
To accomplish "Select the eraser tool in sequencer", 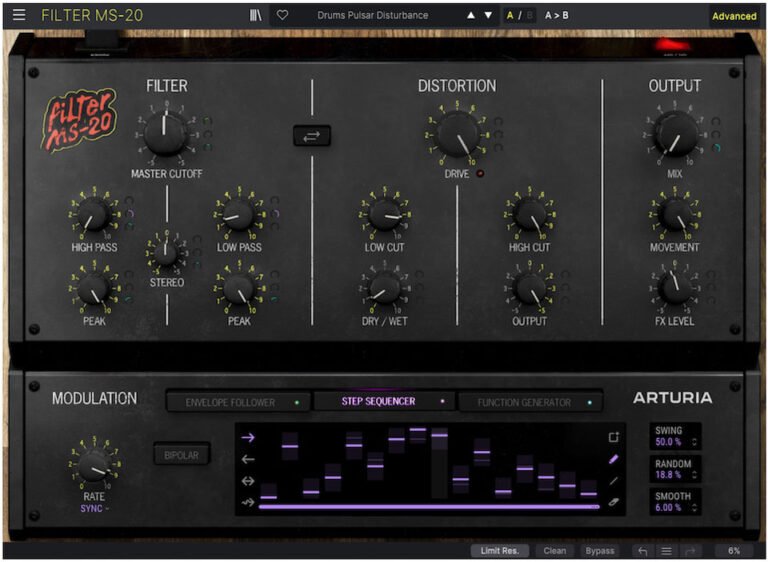I will tap(613, 502).
